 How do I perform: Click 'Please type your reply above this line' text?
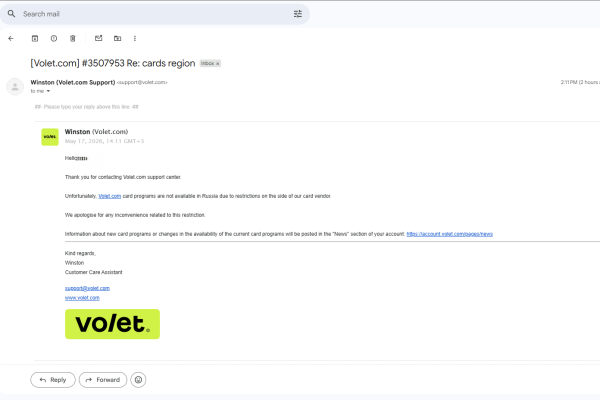pyautogui.click(x=86, y=107)
